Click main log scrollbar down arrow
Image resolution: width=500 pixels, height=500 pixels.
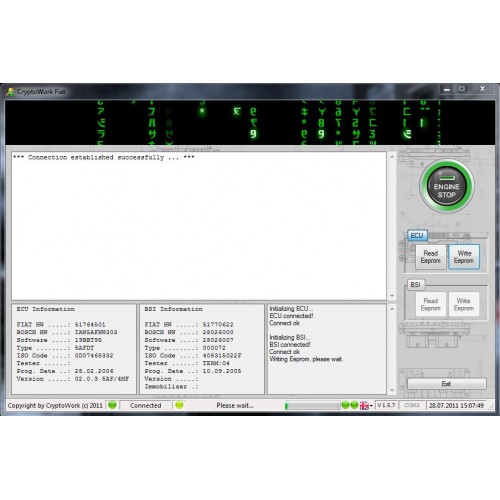click(392, 296)
